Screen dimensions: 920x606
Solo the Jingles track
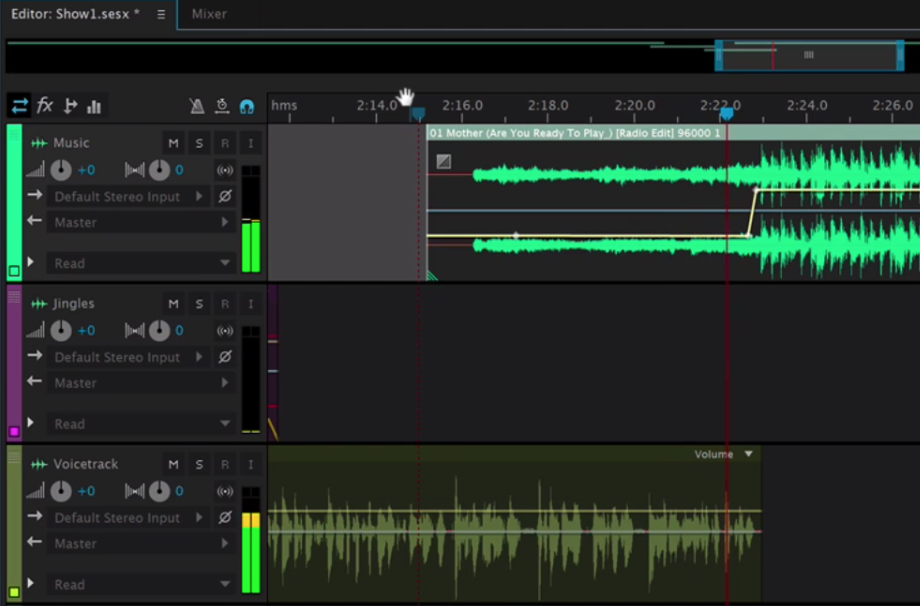[199, 304]
